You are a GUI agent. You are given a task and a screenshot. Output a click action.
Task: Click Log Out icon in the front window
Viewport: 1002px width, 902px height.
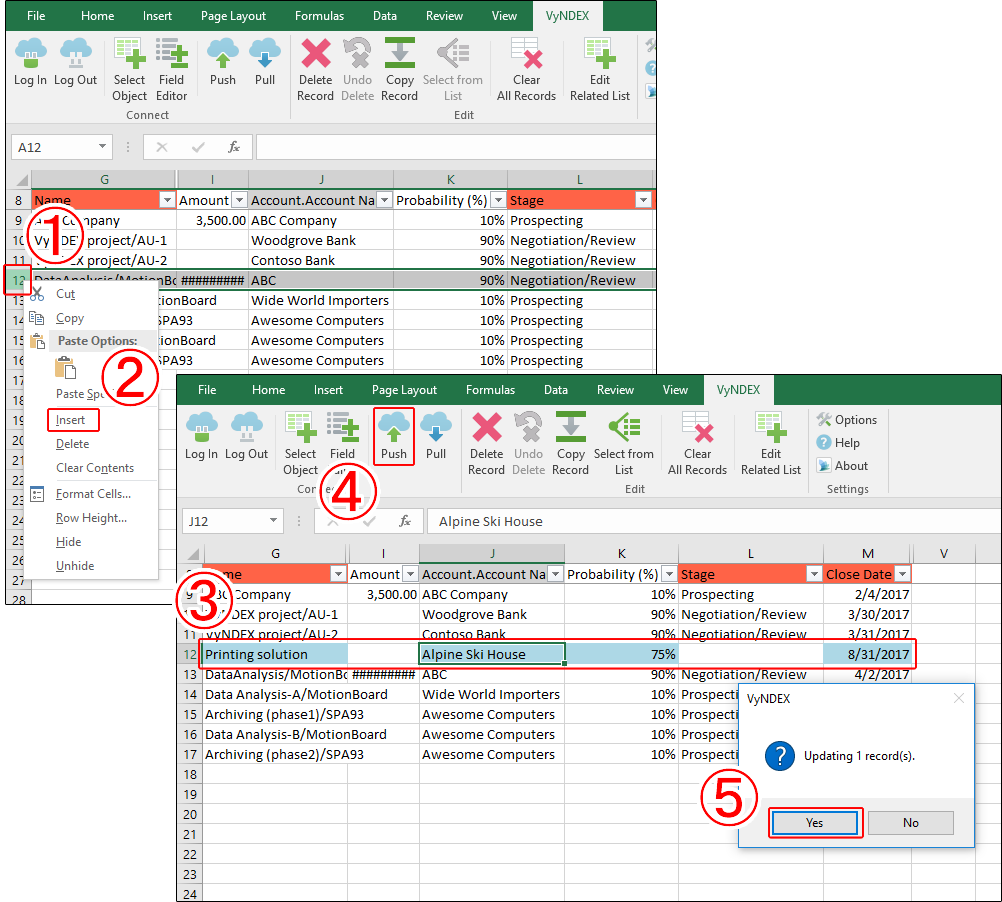[246, 436]
